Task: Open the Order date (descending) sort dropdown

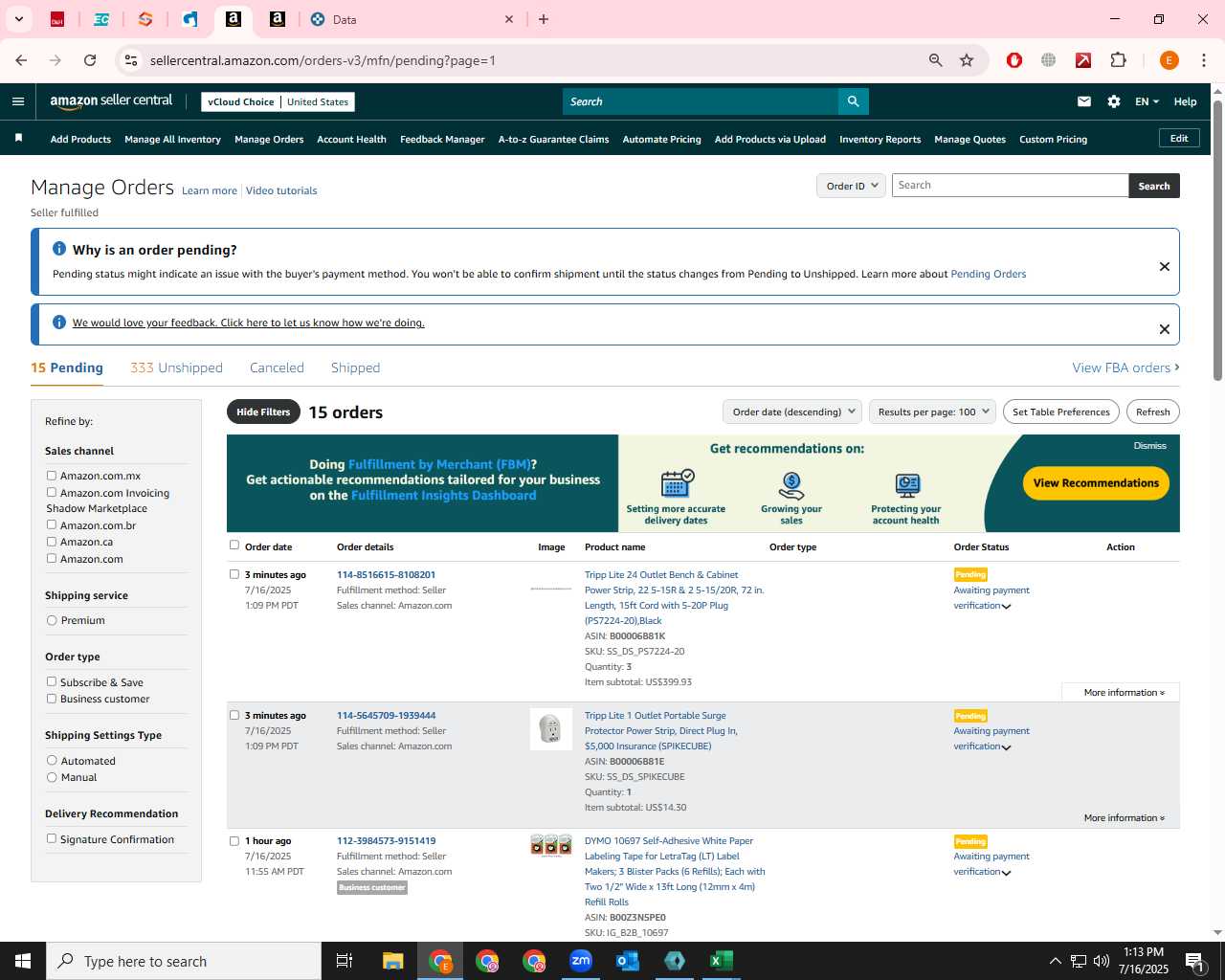Action: tap(792, 412)
